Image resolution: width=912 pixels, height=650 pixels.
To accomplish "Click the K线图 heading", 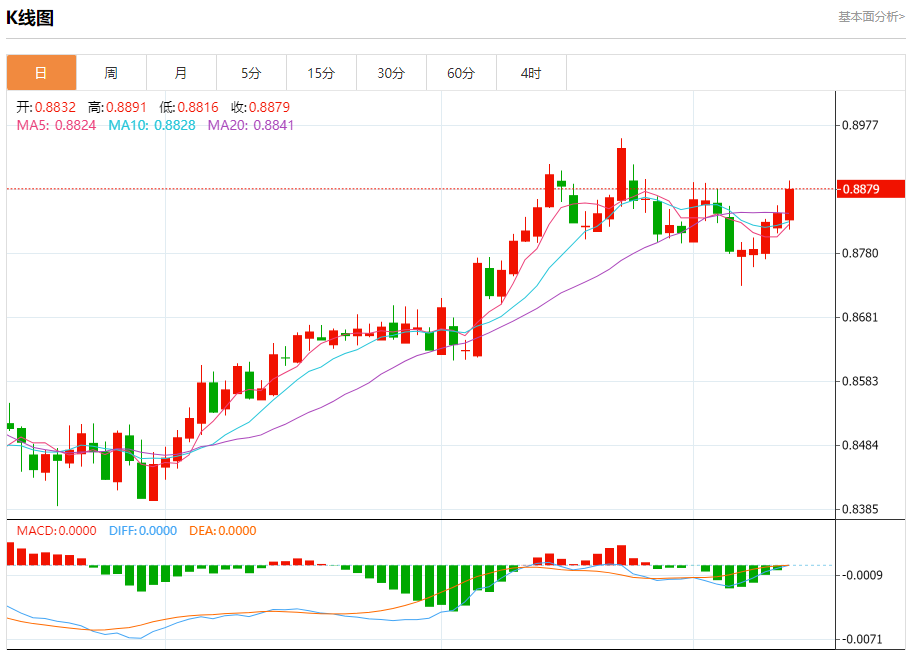I will 30,18.
